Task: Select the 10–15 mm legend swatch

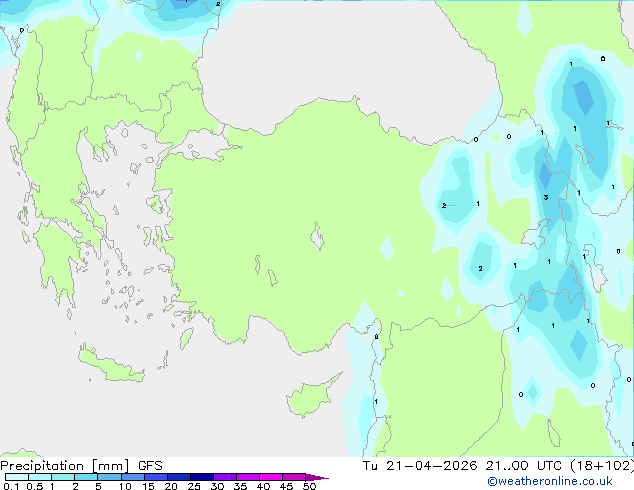Action: click(132, 477)
